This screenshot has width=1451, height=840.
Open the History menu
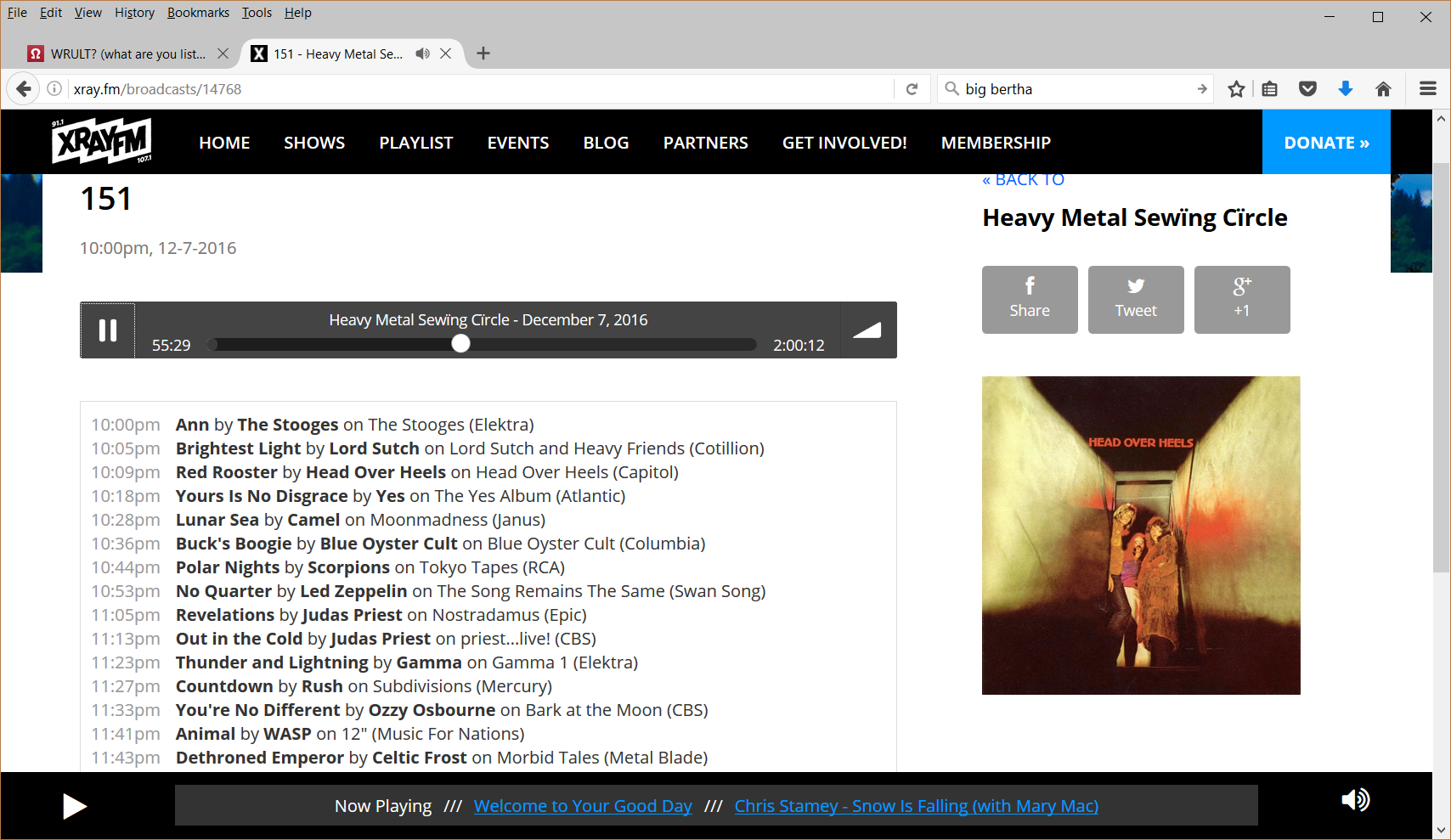coord(135,13)
